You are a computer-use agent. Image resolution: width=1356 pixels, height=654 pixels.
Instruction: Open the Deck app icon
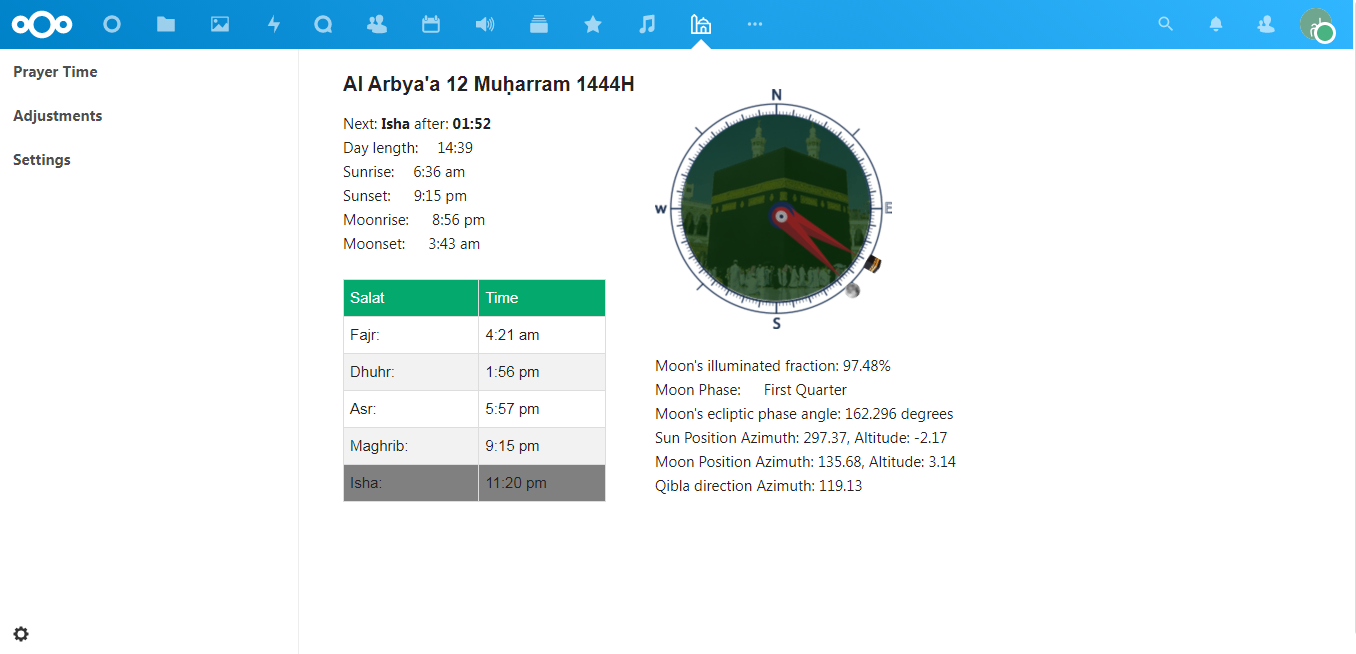539,24
